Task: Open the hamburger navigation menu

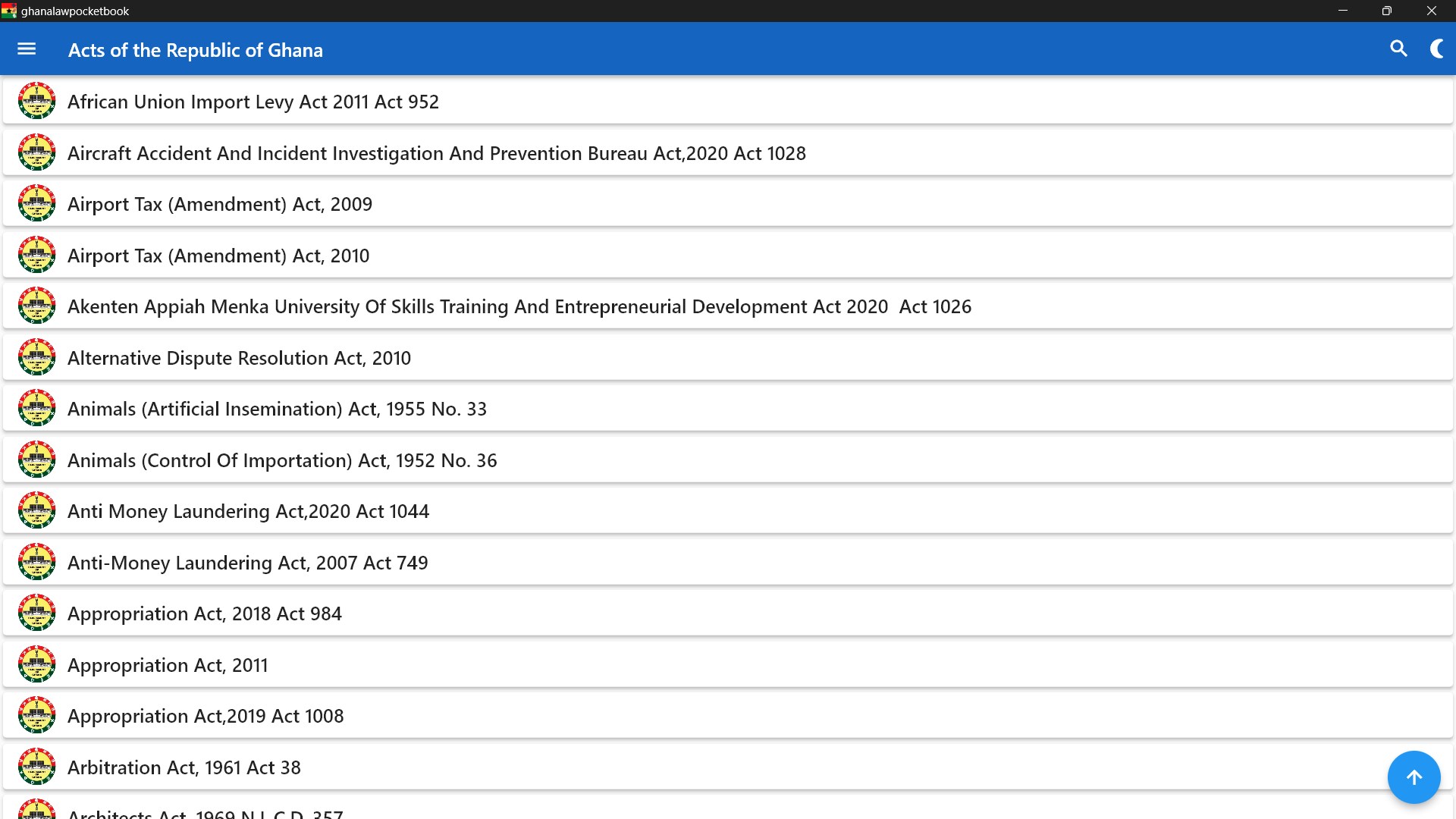Action: click(27, 49)
